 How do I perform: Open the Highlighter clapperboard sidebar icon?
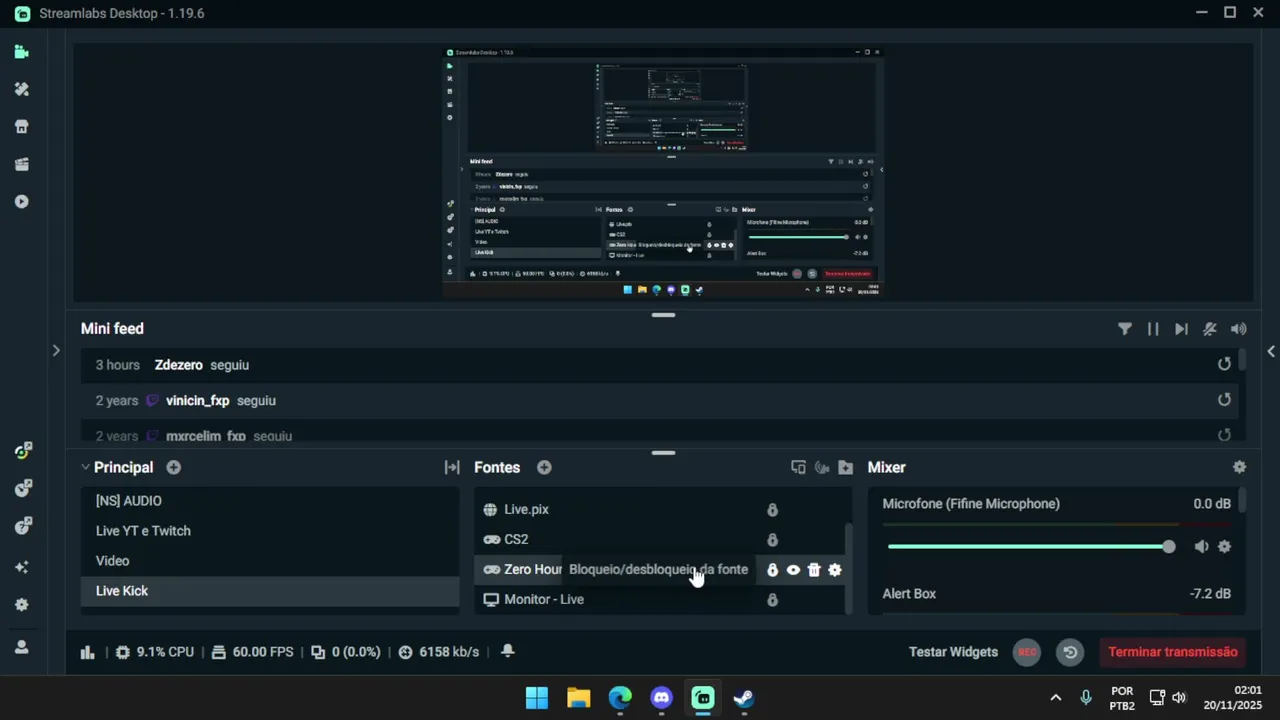(x=22, y=164)
